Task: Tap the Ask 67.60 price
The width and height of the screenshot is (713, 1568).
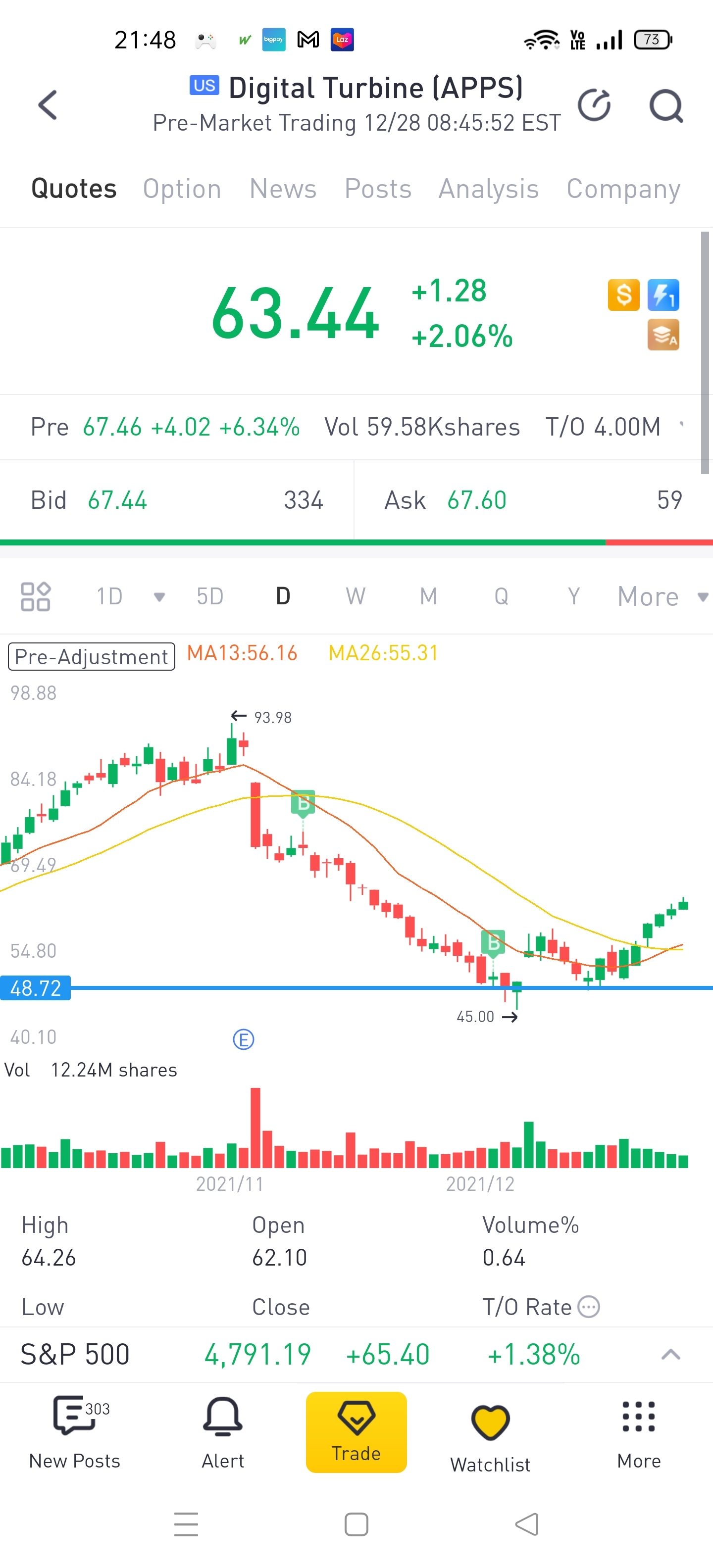Action: pyautogui.click(x=477, y=500)
